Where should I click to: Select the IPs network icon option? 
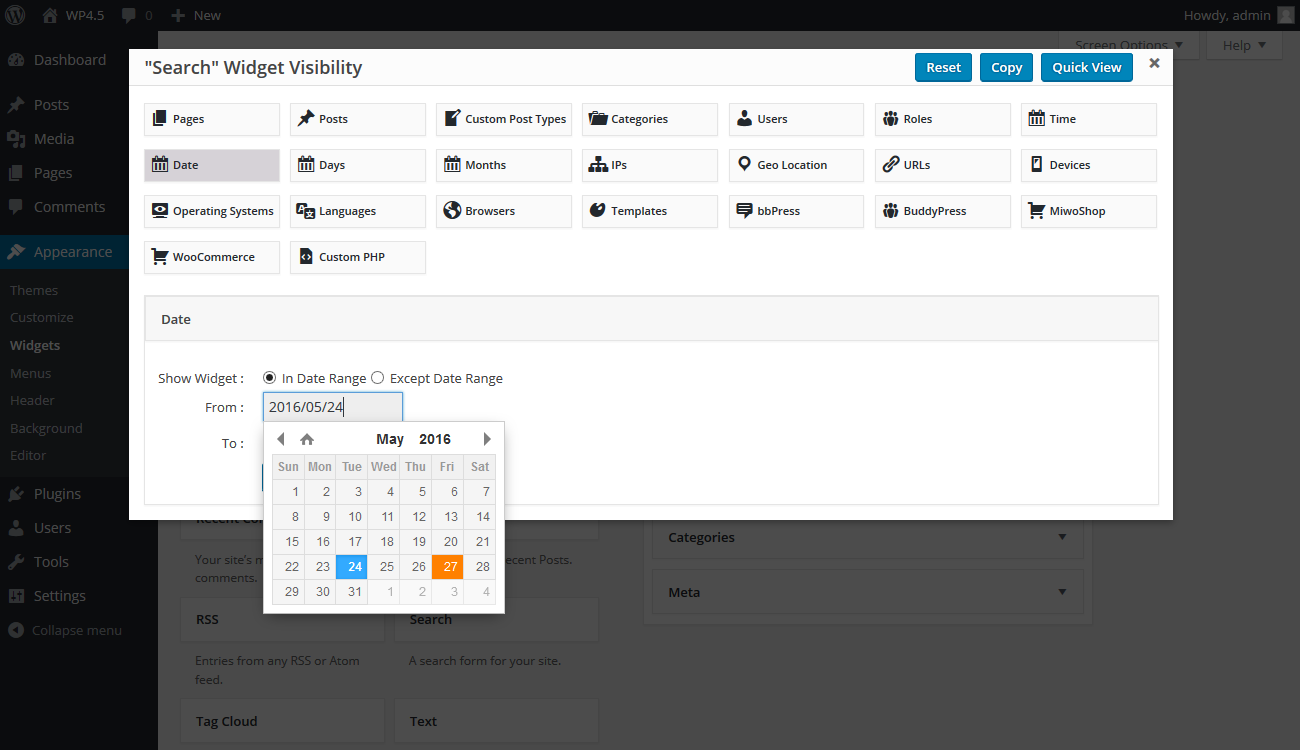click(650, 165)
